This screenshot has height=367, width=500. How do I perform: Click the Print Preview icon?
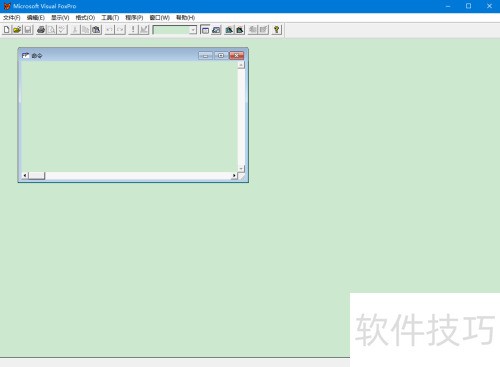point(51,30)
